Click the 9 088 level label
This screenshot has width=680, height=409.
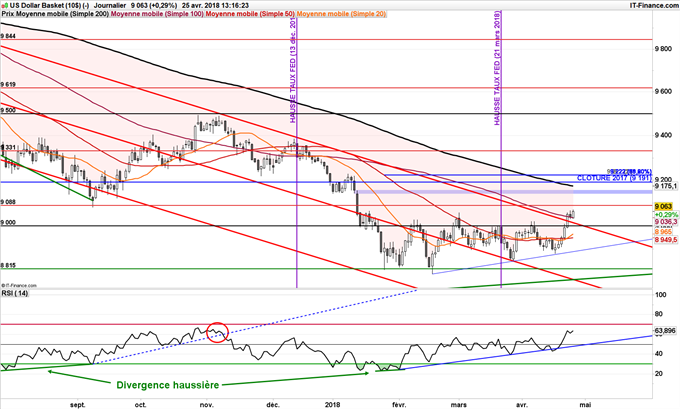pyautogui.click(x=8, y=202)
